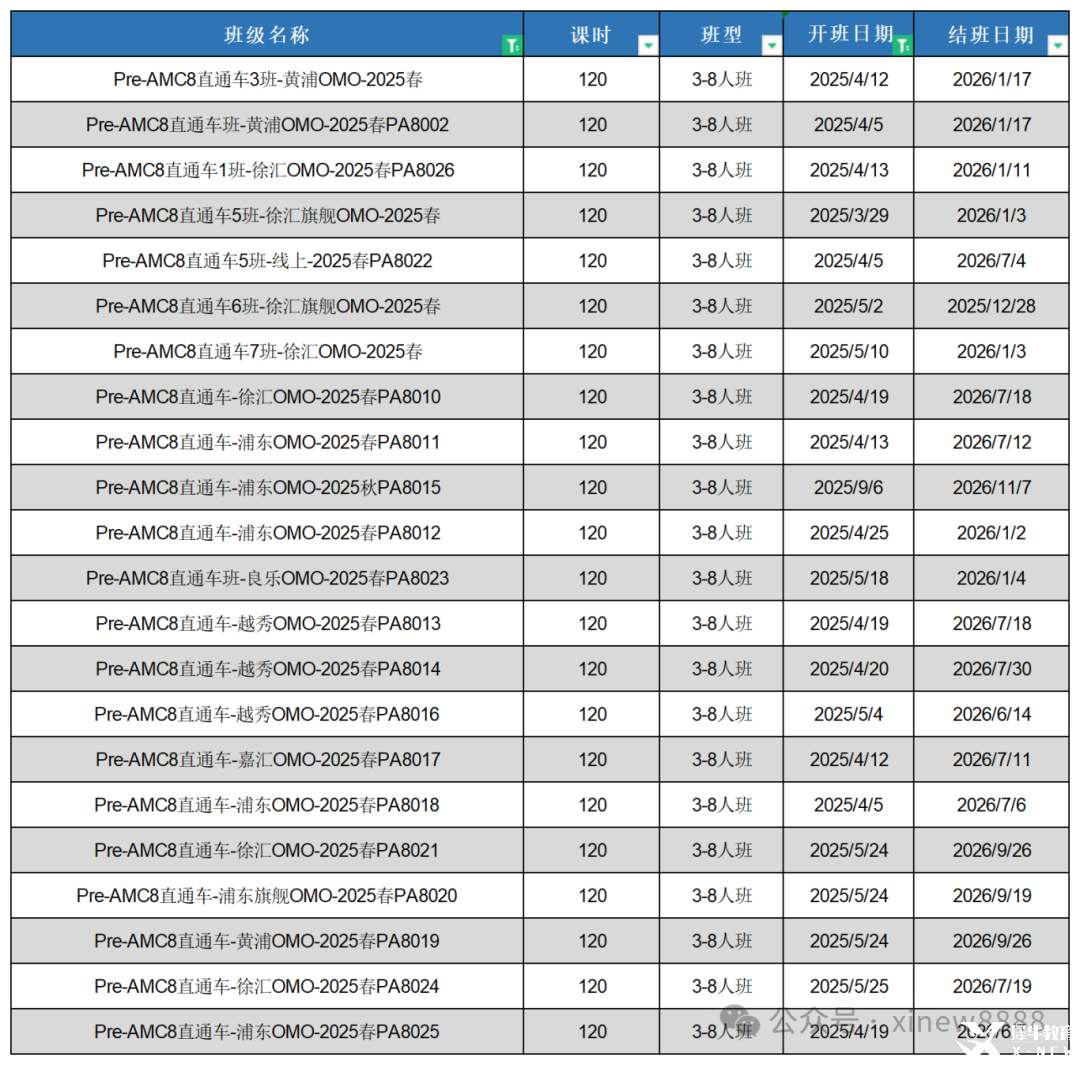Click end date 2025/12/28
The height and width of the screenshot is (1065, 1080).
[991, 306]
